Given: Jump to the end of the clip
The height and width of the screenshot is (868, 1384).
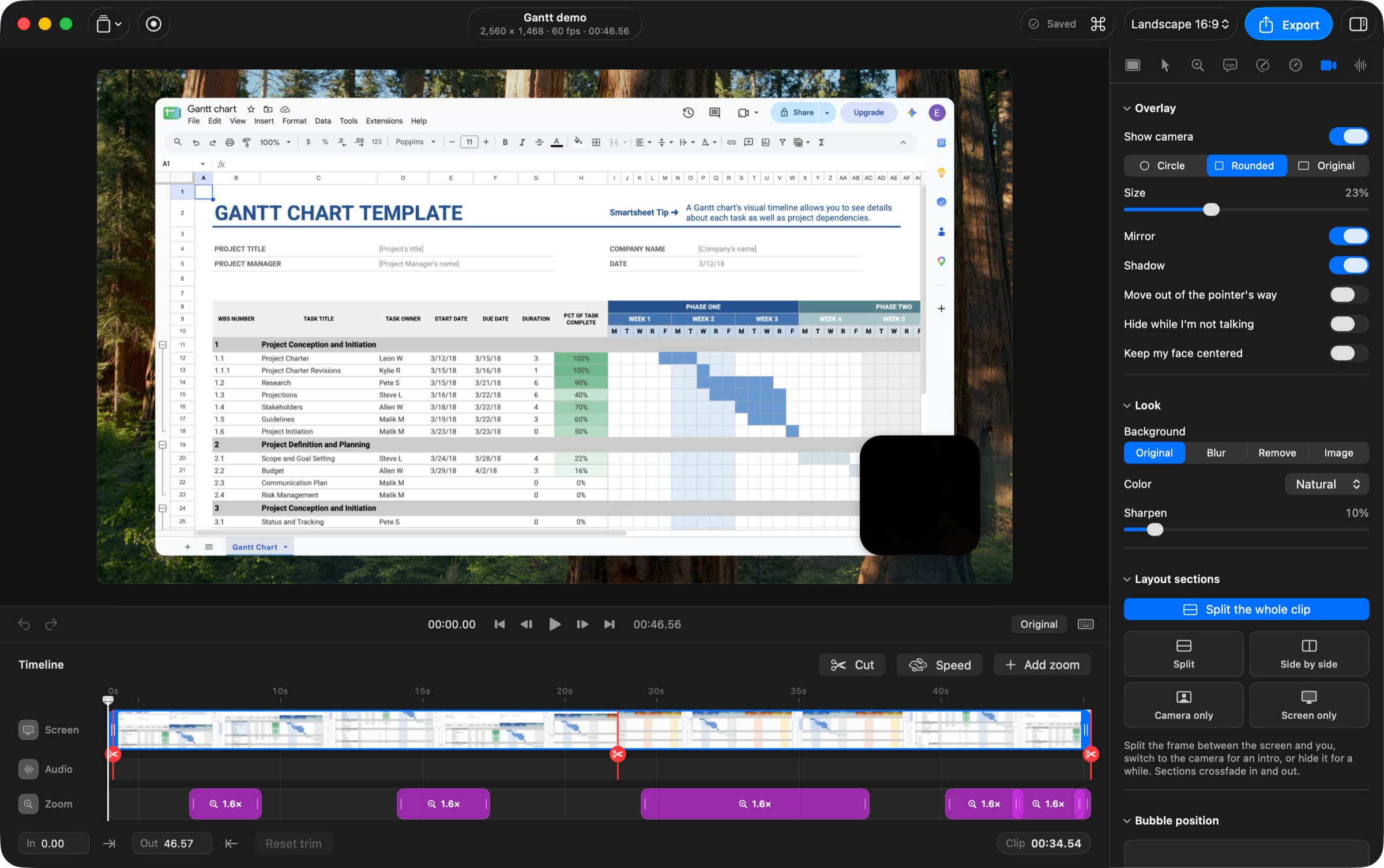Looking at the screenshot, I should click(x=610, y=624).
